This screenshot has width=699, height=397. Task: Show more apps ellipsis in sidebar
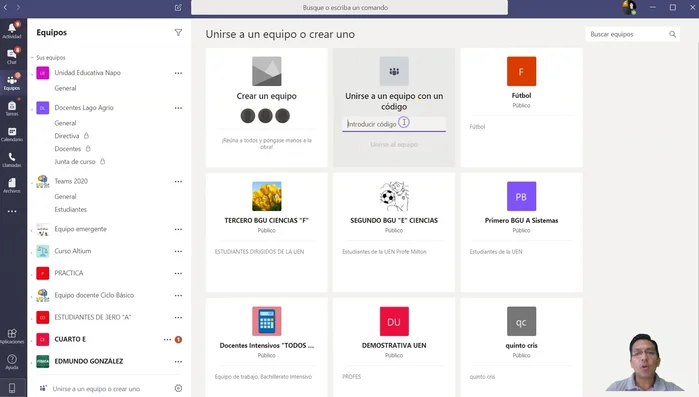[x=12, y=211]
